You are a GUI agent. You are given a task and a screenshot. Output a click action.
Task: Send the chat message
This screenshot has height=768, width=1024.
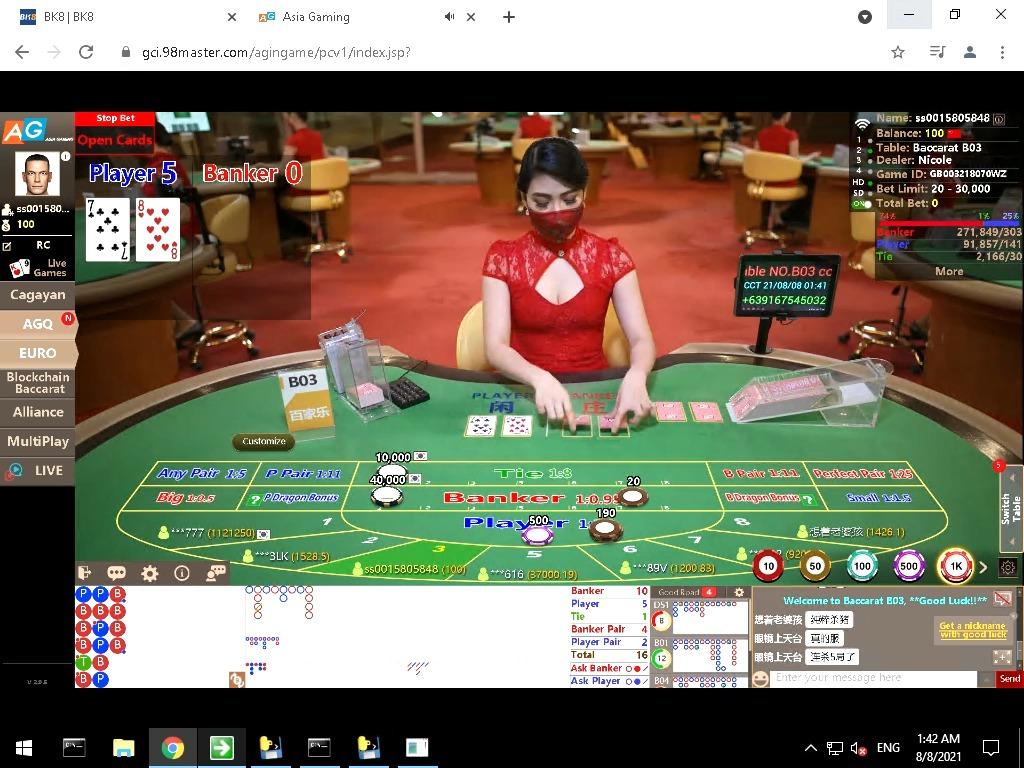pos(1009,679)
